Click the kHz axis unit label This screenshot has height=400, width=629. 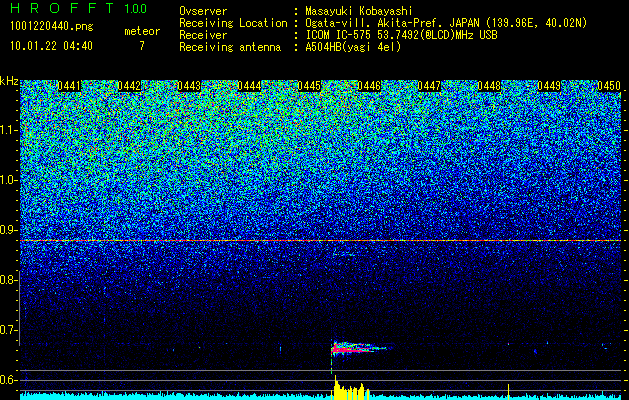(x=9, y=81)
